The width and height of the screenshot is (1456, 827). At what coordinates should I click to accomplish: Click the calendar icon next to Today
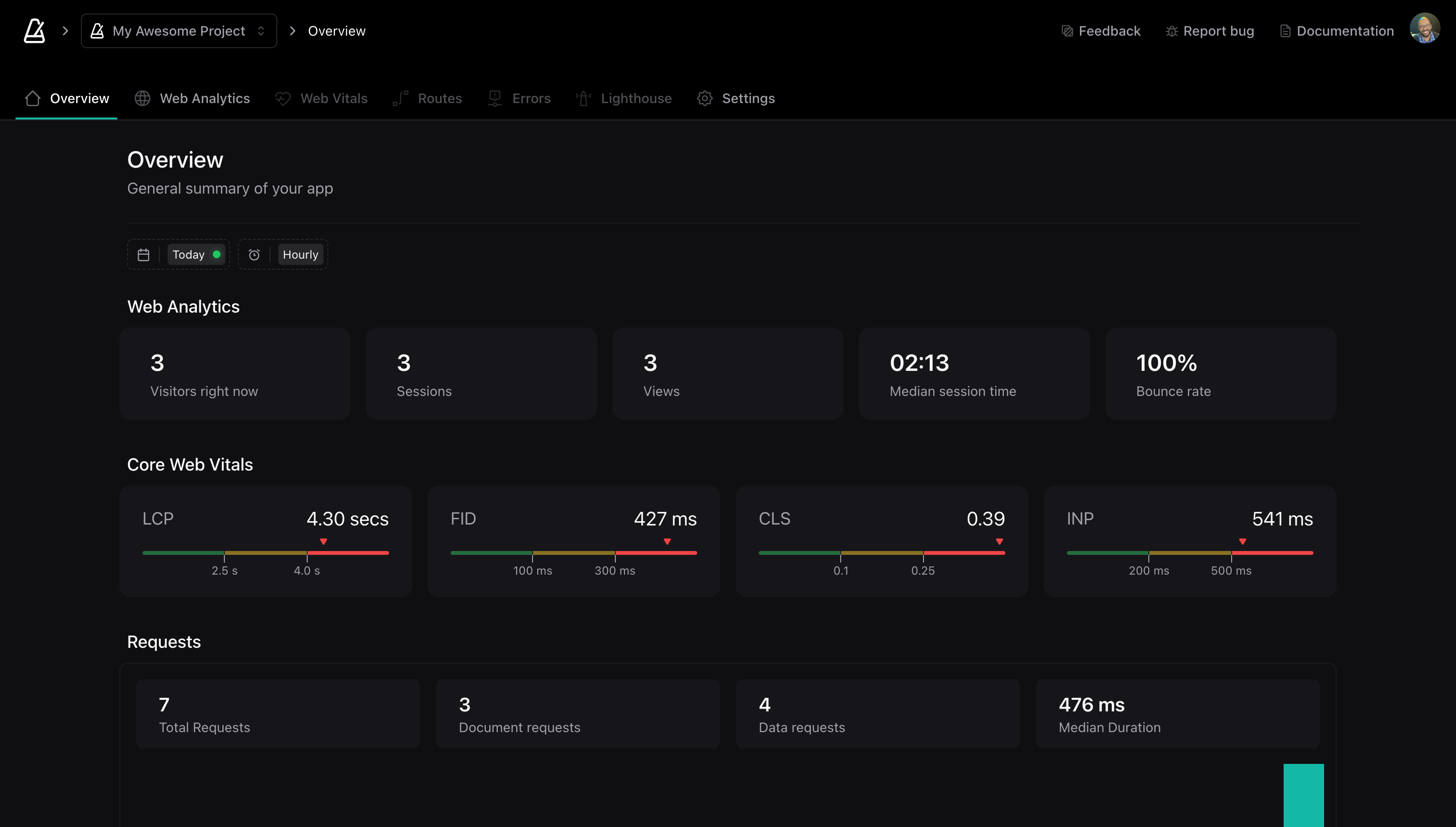[143, 254]
